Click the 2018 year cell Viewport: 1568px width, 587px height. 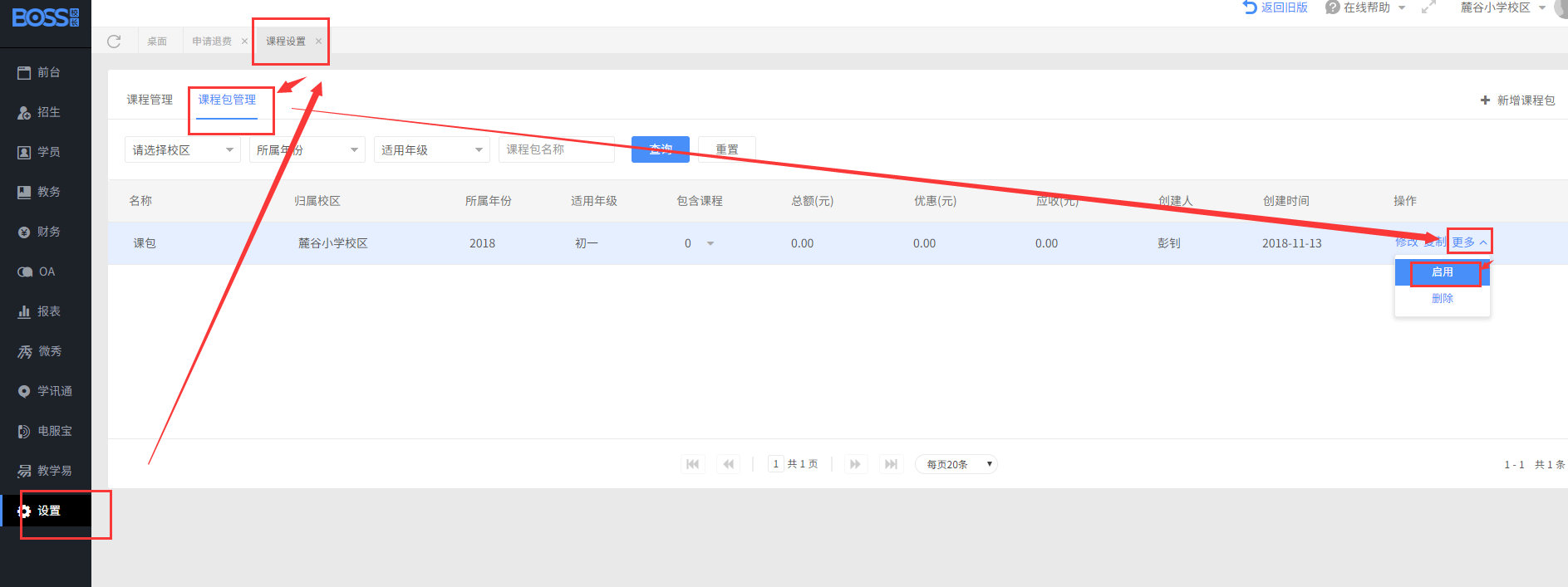tap(482, 243)
